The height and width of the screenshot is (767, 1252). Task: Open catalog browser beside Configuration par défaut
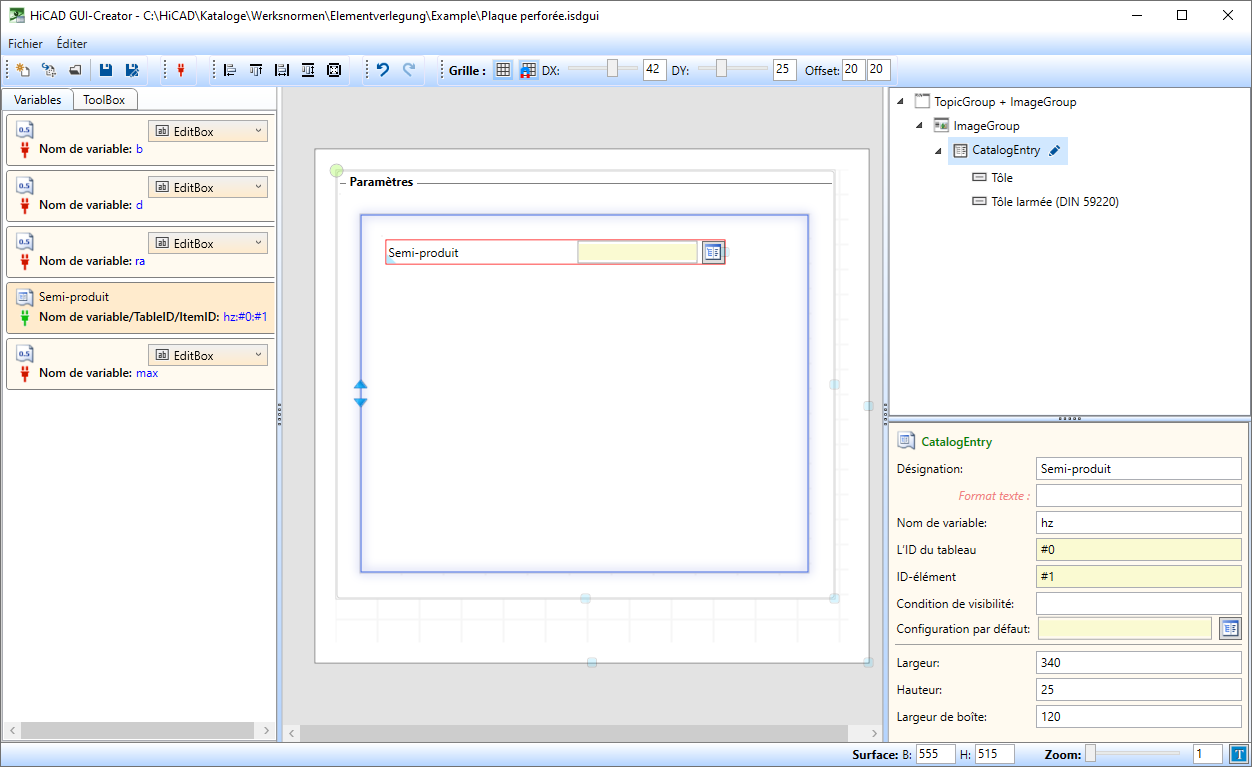pyautogui.click(x=1230, y=628)
